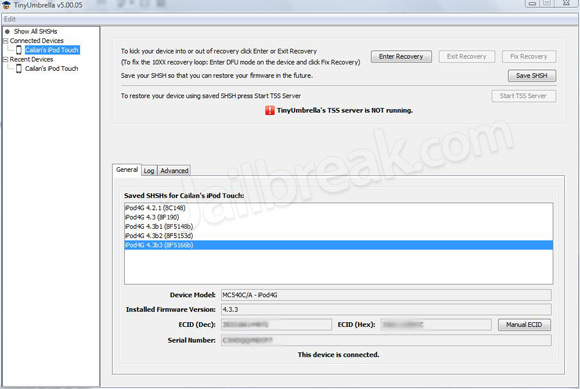Click the Manual ECID button
The height and width of the screenshot is (389, 580).
[524, 325]
